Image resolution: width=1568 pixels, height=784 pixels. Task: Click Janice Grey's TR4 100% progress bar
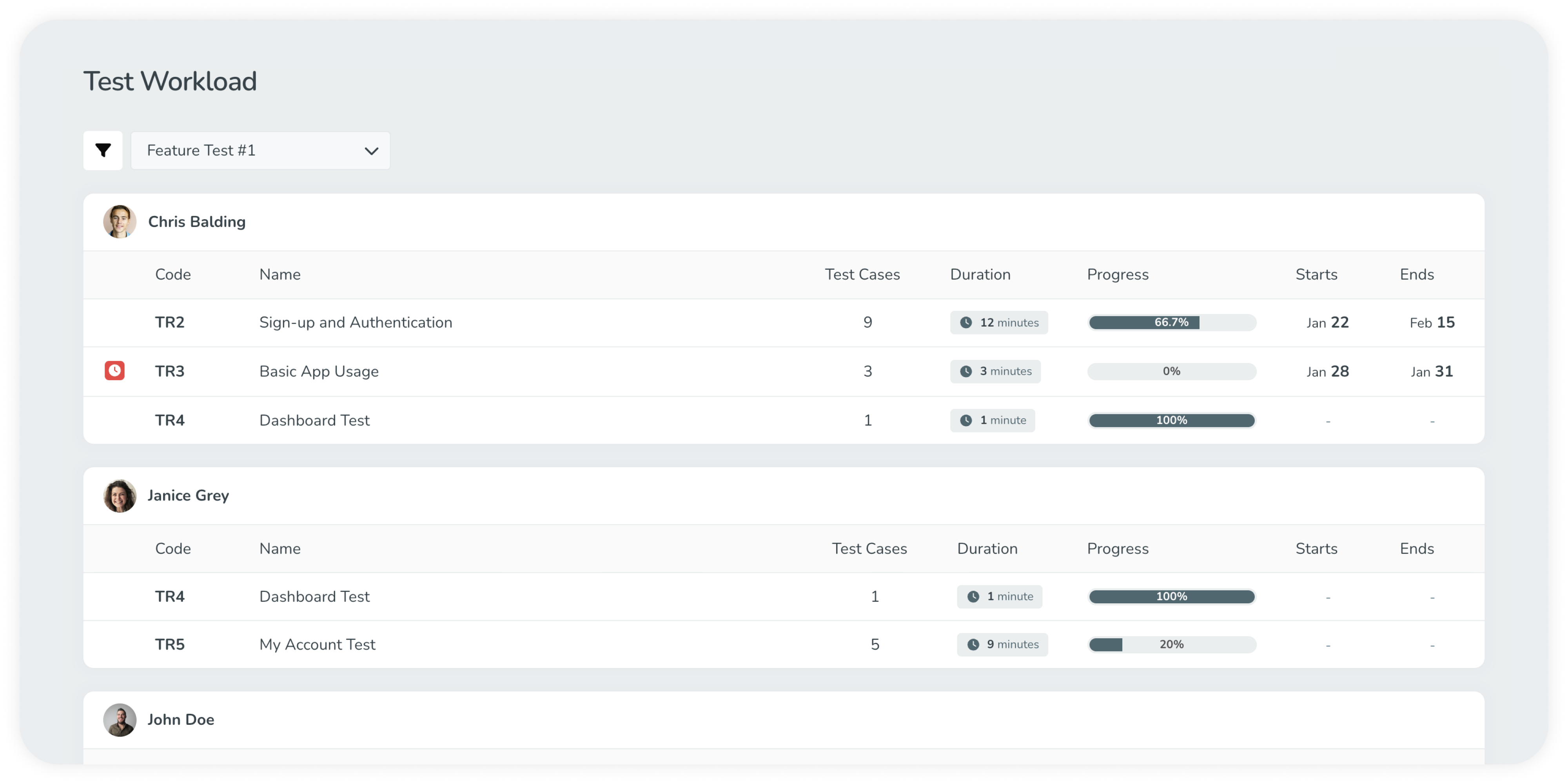1172,597
